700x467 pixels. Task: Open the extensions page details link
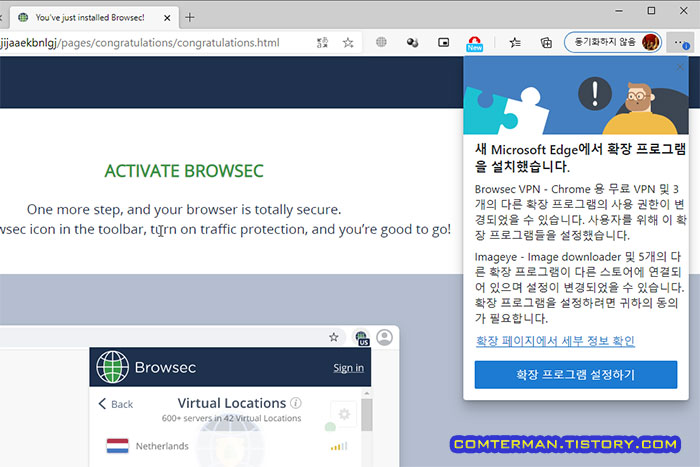(555, 341)
